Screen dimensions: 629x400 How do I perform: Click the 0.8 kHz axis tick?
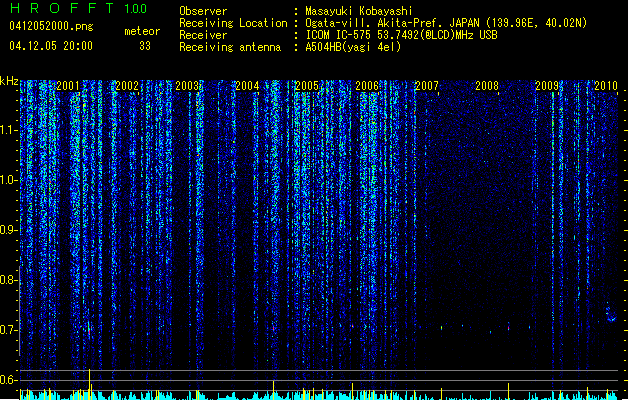[9, 280]
